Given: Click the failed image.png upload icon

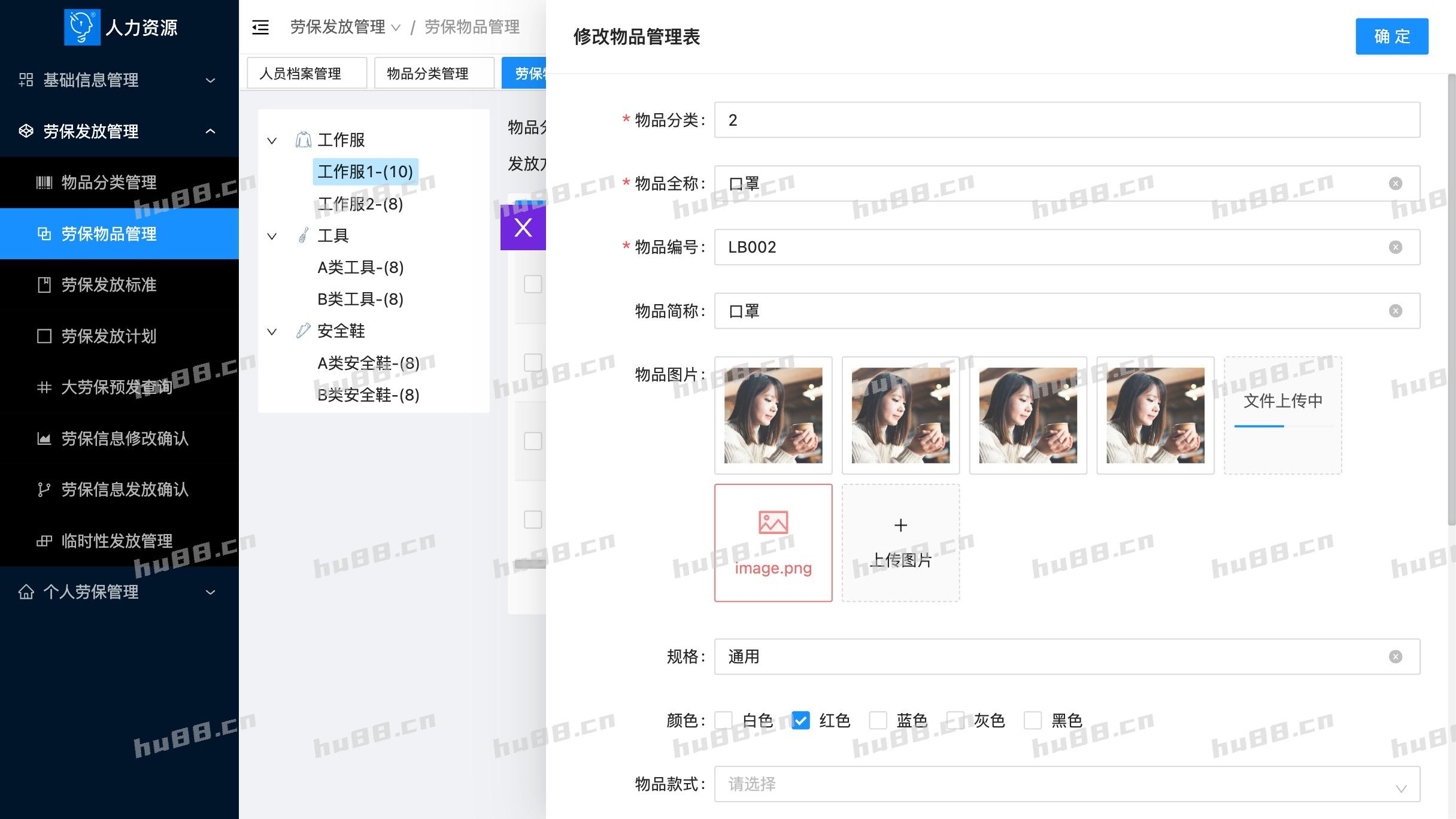Looking at the screenshot, I should point(773,523).
